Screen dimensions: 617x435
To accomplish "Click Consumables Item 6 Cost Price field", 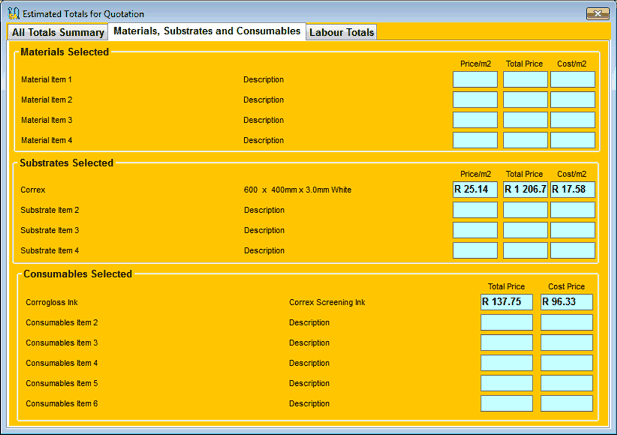I will click(x=566, y=403).
